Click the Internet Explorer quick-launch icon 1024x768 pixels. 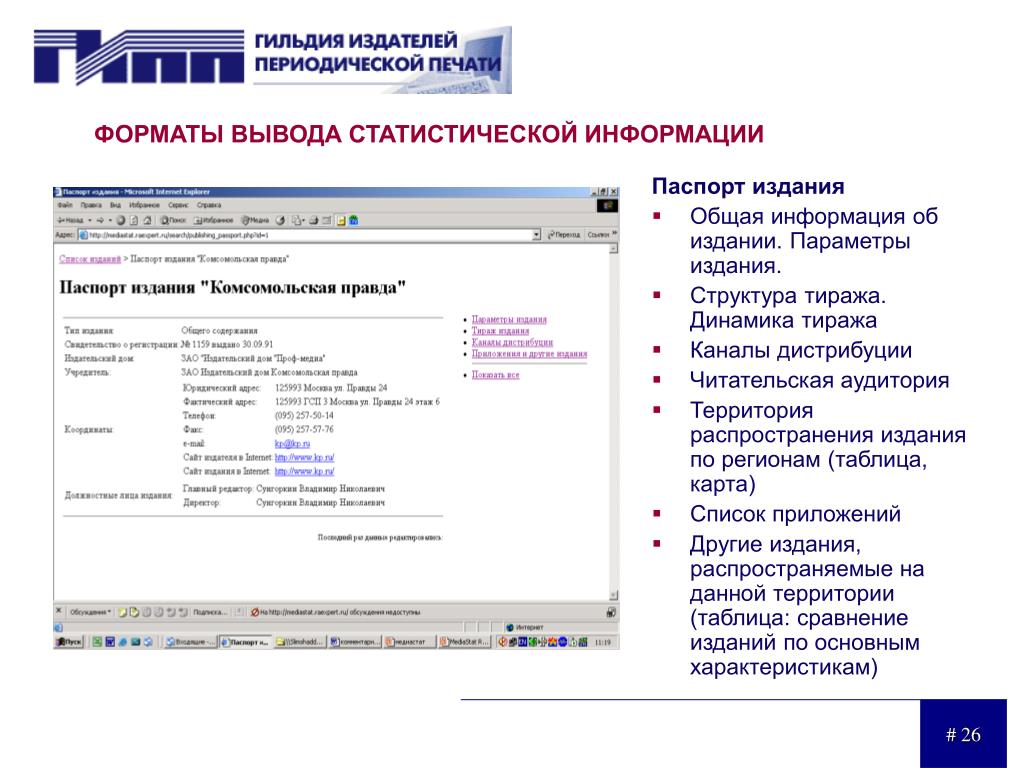123,642
